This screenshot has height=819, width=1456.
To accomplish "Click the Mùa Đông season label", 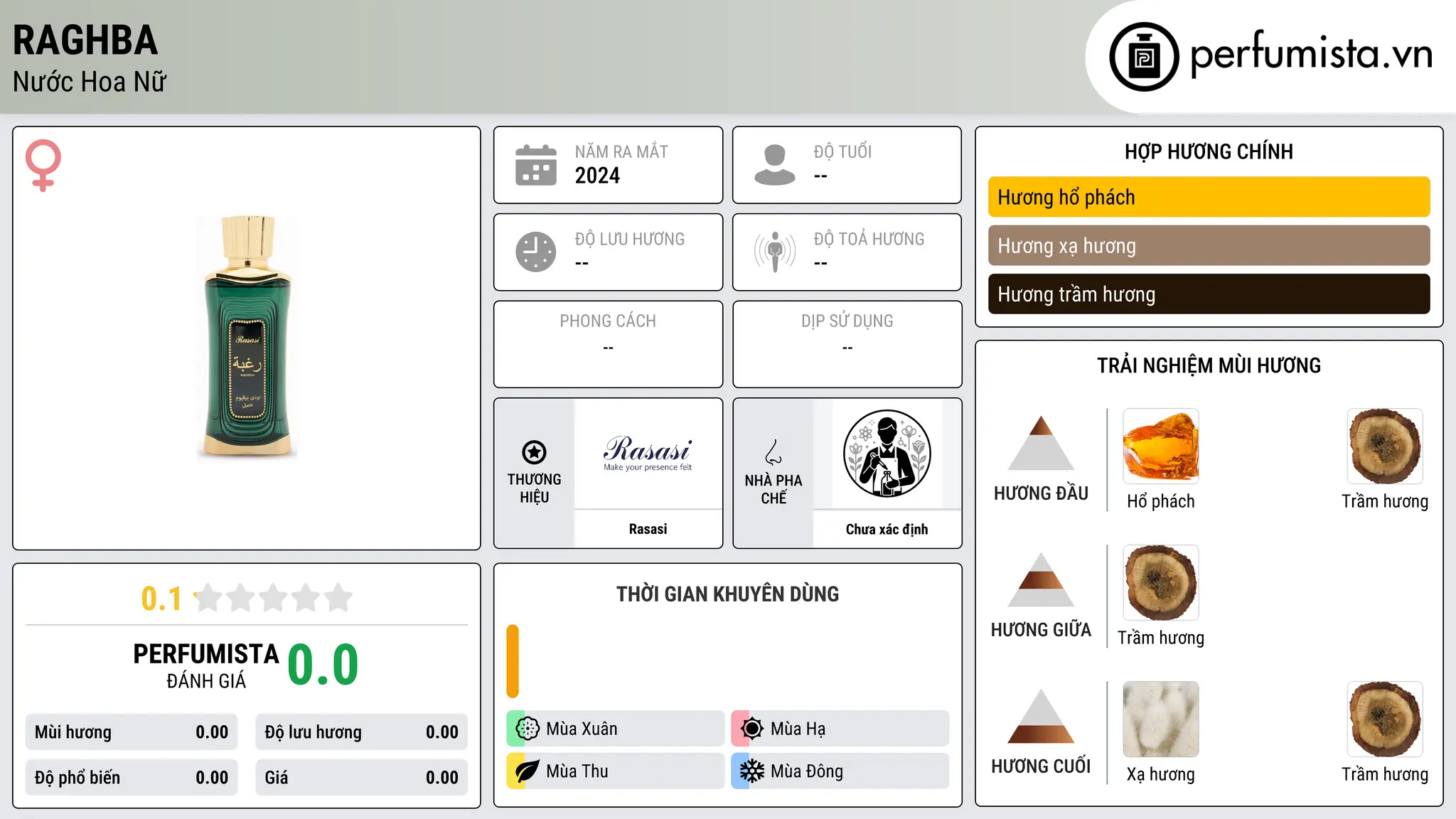I will coord(807,771).
